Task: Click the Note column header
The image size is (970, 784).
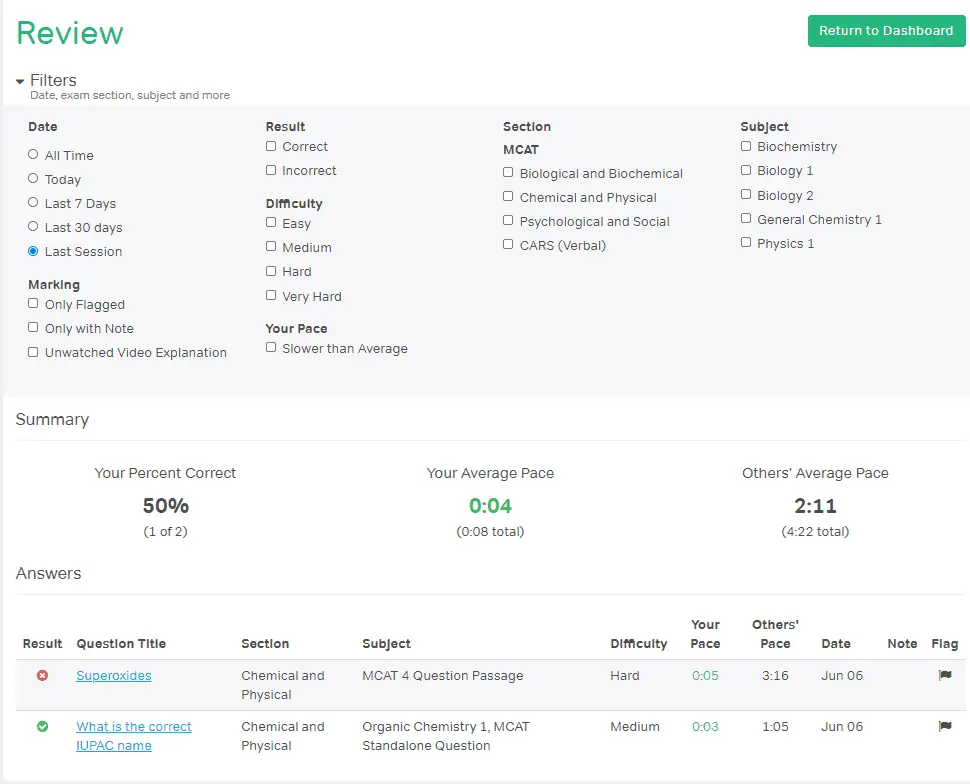Action: [902, 644]
